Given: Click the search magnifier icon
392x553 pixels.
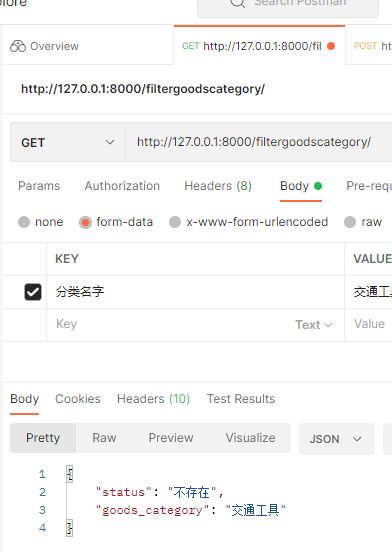Looking at the screenshot, I should (237, 3).
